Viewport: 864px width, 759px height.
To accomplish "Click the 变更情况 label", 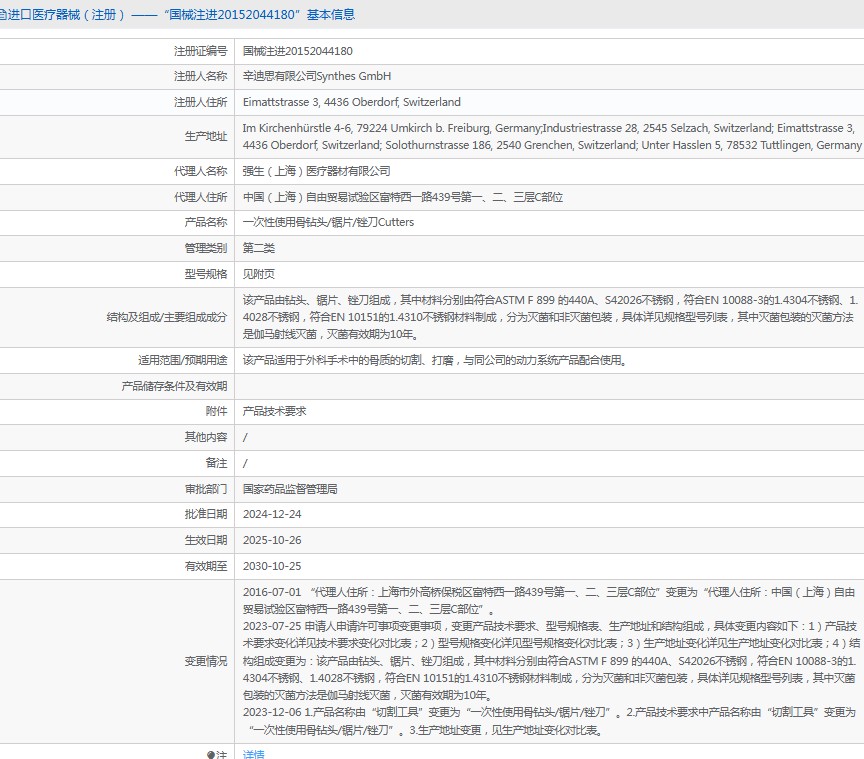I will click(x=206, y=661).
